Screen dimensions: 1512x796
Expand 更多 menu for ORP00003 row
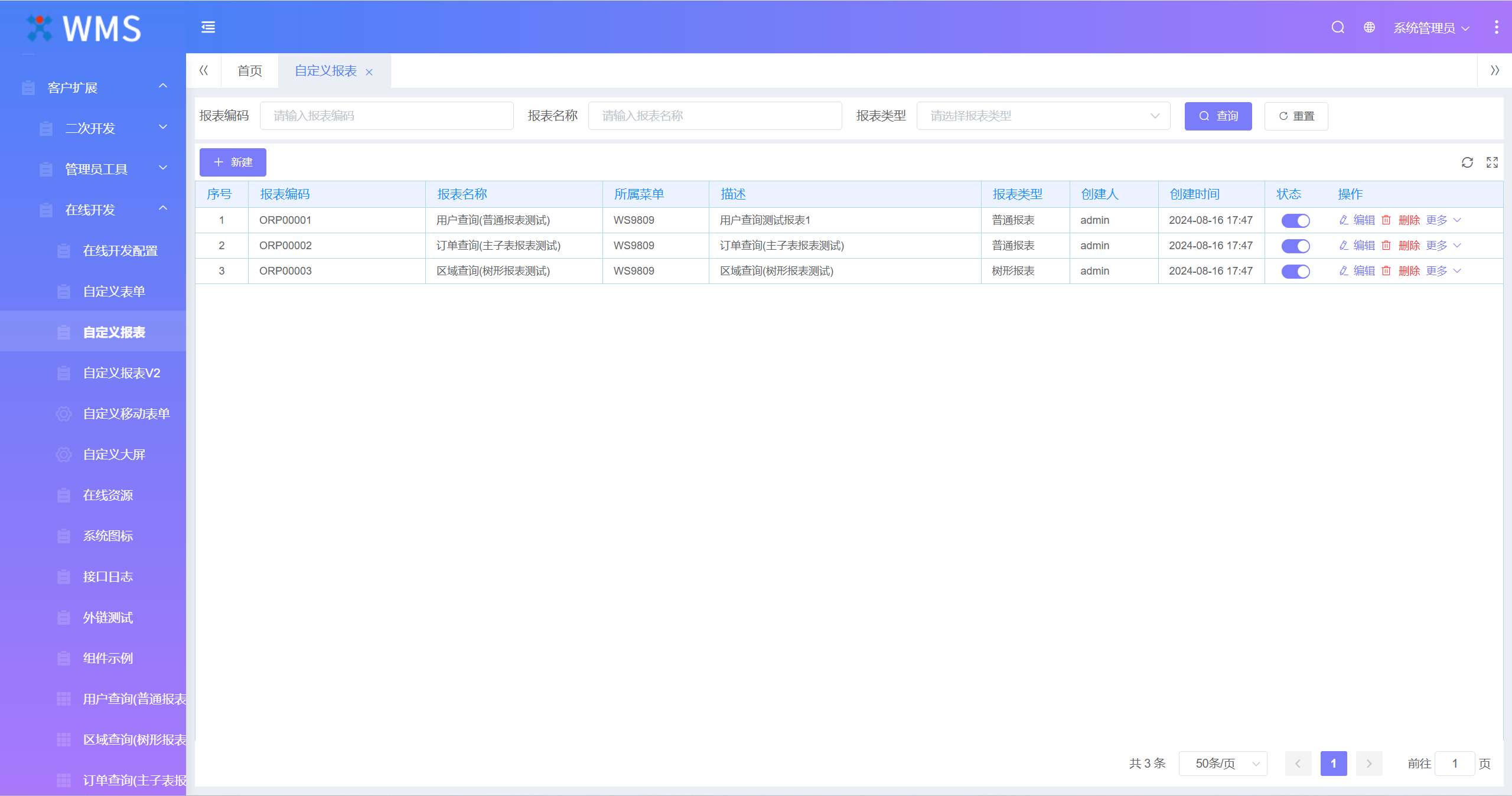(x=1443, y=271)
